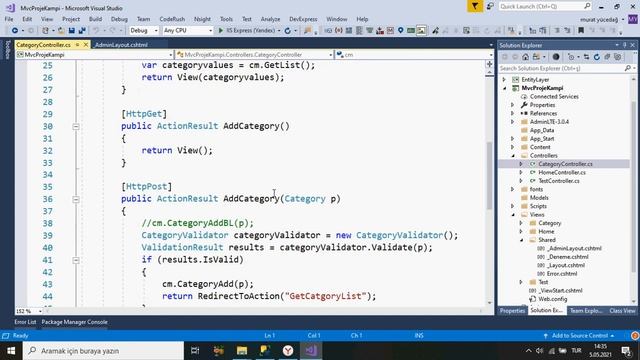Click the Navigate Backward arrow icon
Image resolution: width=640 pixels, height=360 pixels.
click(x=15, y=31)
